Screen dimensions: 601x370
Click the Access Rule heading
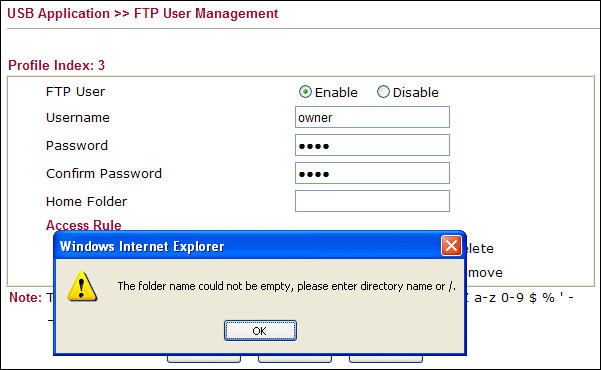tap(84, 225)
